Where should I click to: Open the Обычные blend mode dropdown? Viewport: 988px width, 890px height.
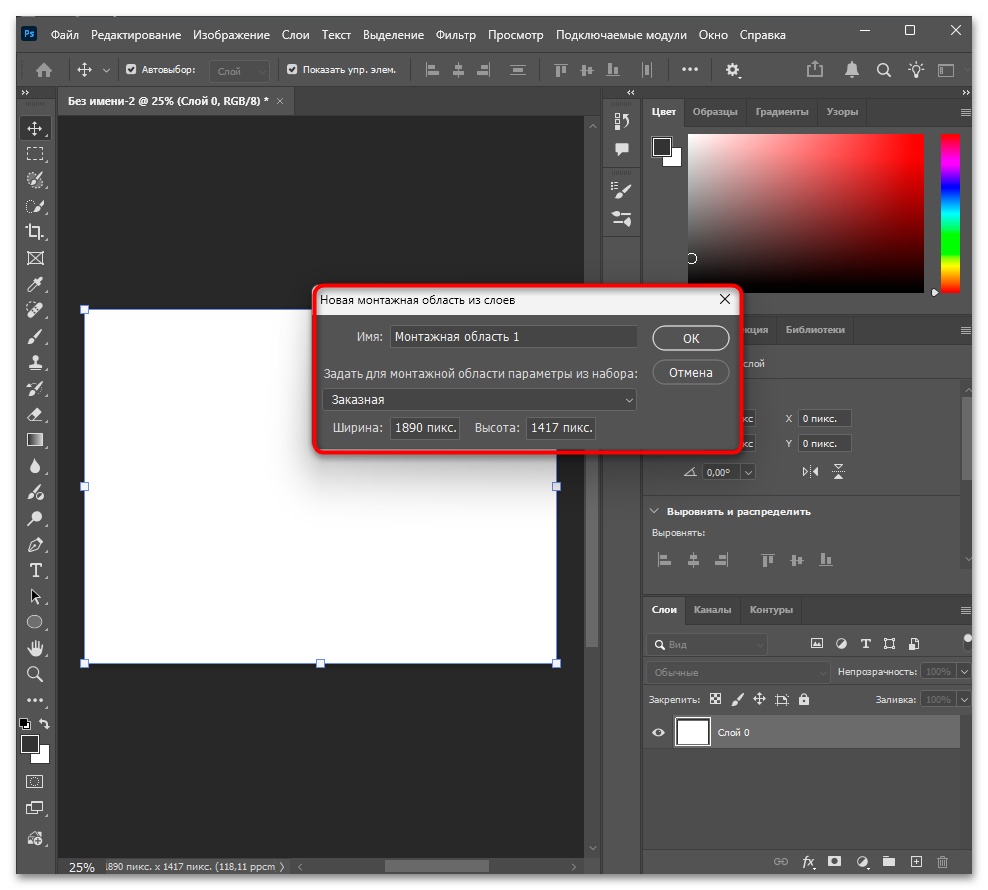[x=737, y=672]
